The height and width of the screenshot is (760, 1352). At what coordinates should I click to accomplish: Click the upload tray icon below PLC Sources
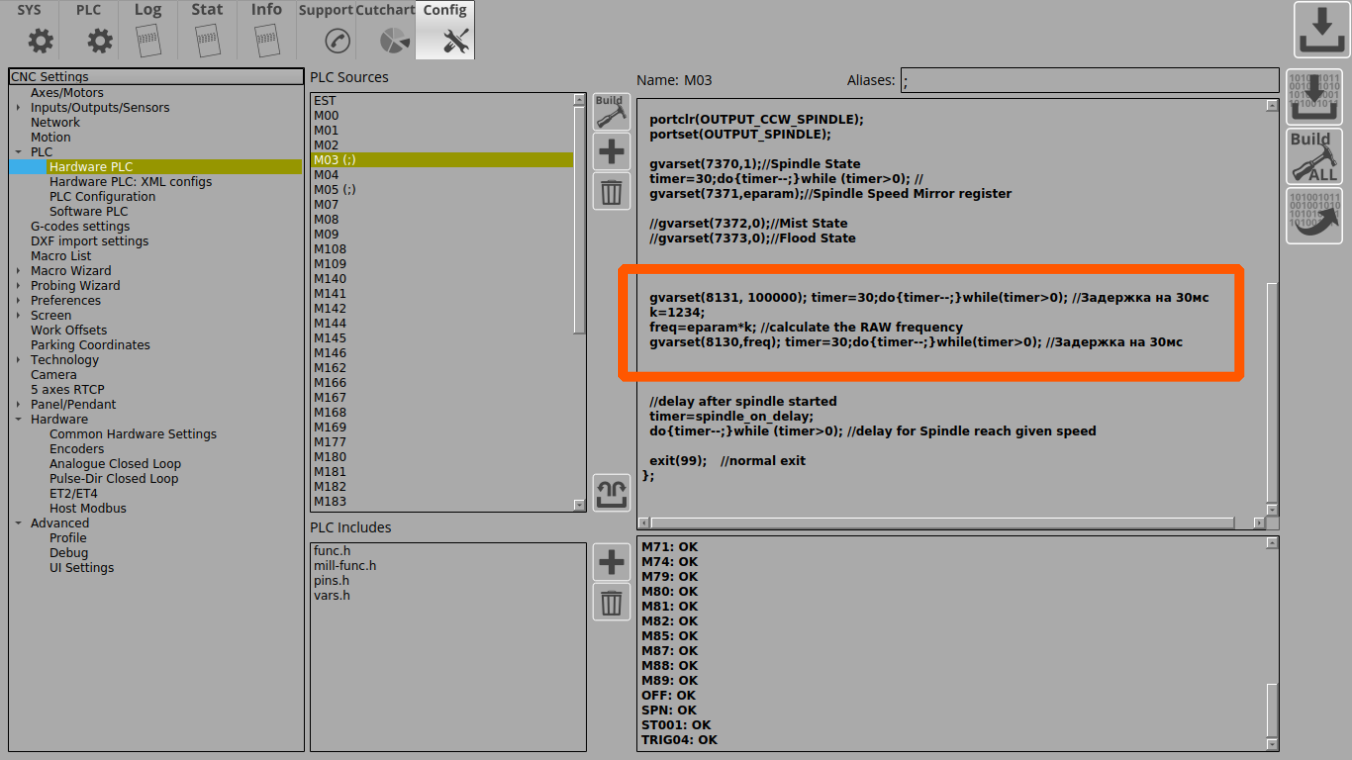tap(611, 493)
